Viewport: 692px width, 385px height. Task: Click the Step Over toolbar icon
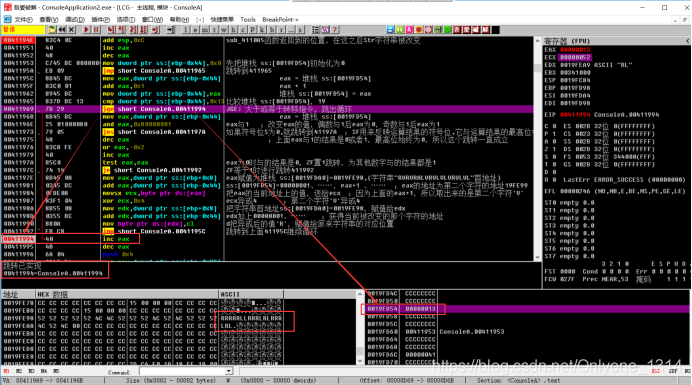(120, 30)
